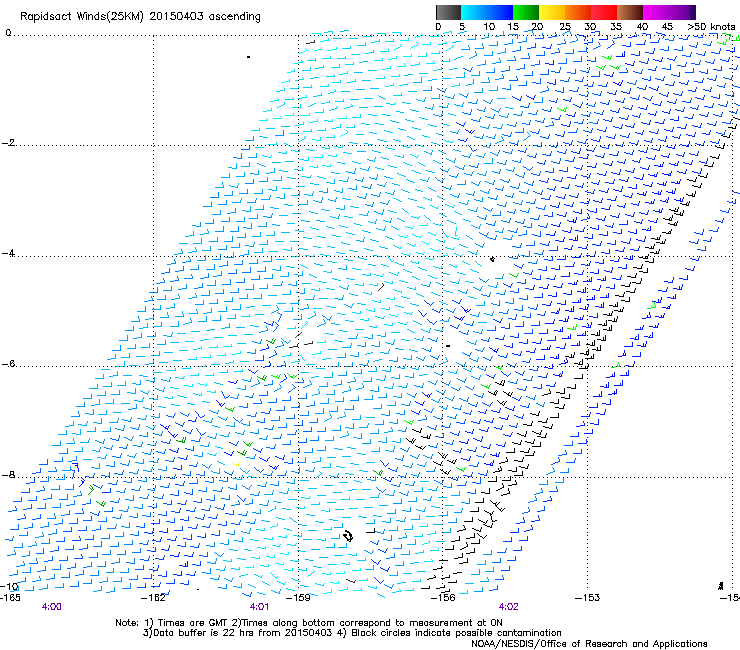
Task: Click the dark purple 45-50 knots legend color
Action: coord(682,12)
